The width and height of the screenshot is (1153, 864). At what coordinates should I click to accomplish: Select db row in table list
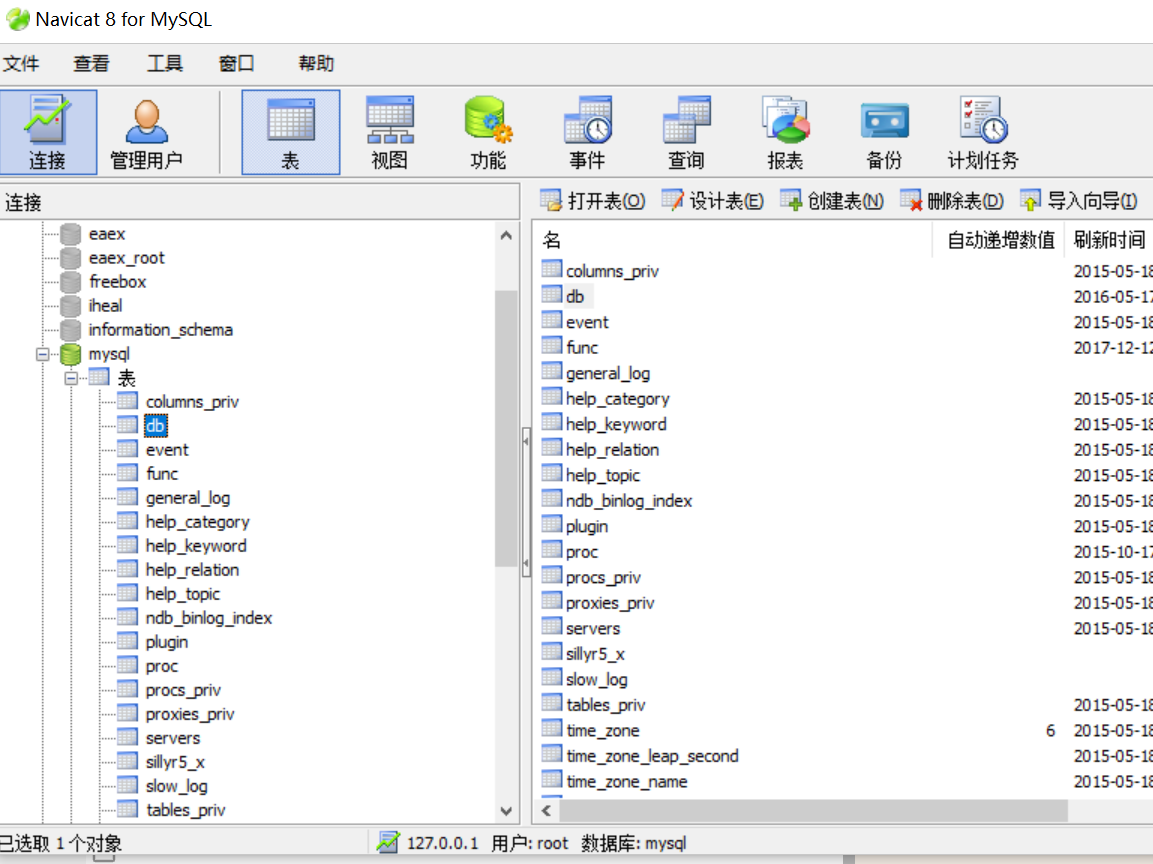pos(575,296)
